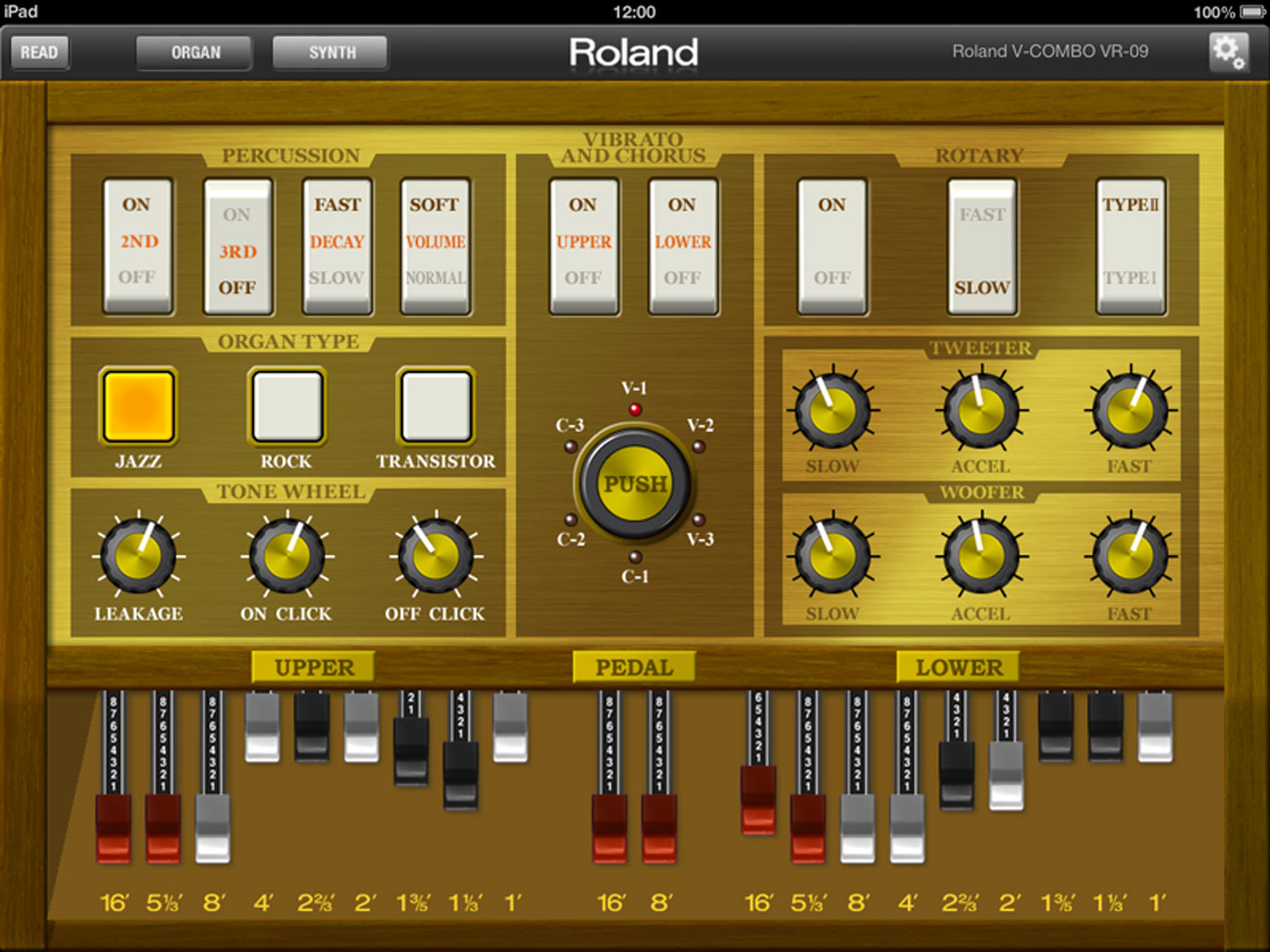Click the V-1 indicator LED

[635, 409]
